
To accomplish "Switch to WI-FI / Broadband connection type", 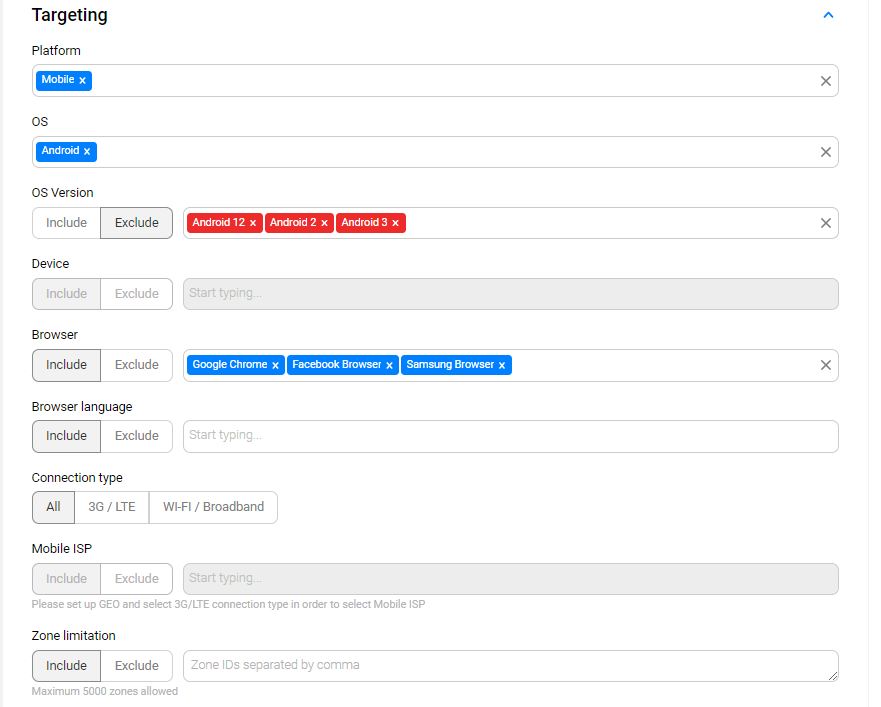I will pos(213,507).
